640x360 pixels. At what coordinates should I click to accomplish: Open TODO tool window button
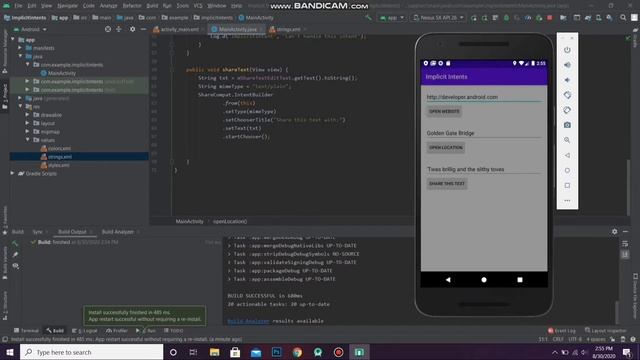[x=173, y=331]
